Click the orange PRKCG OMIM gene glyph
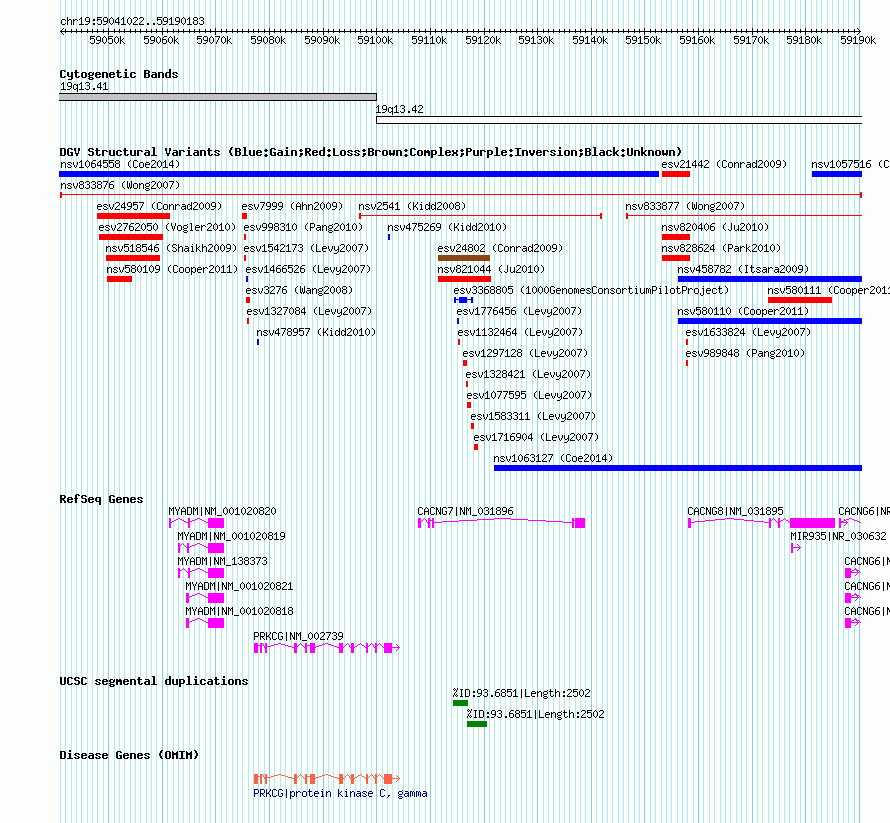 [326, 779]
